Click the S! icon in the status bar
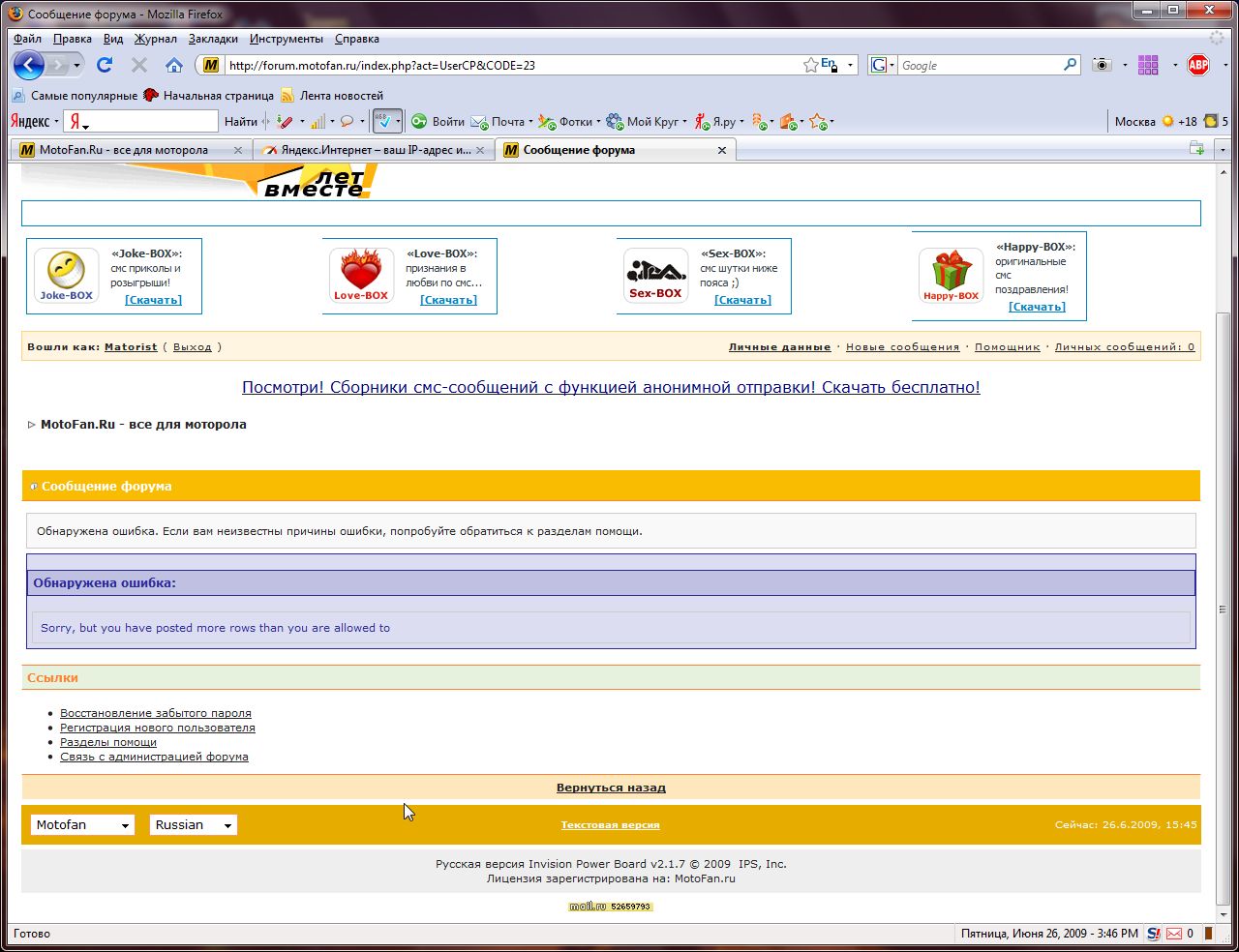 [x=1153, y=934]
